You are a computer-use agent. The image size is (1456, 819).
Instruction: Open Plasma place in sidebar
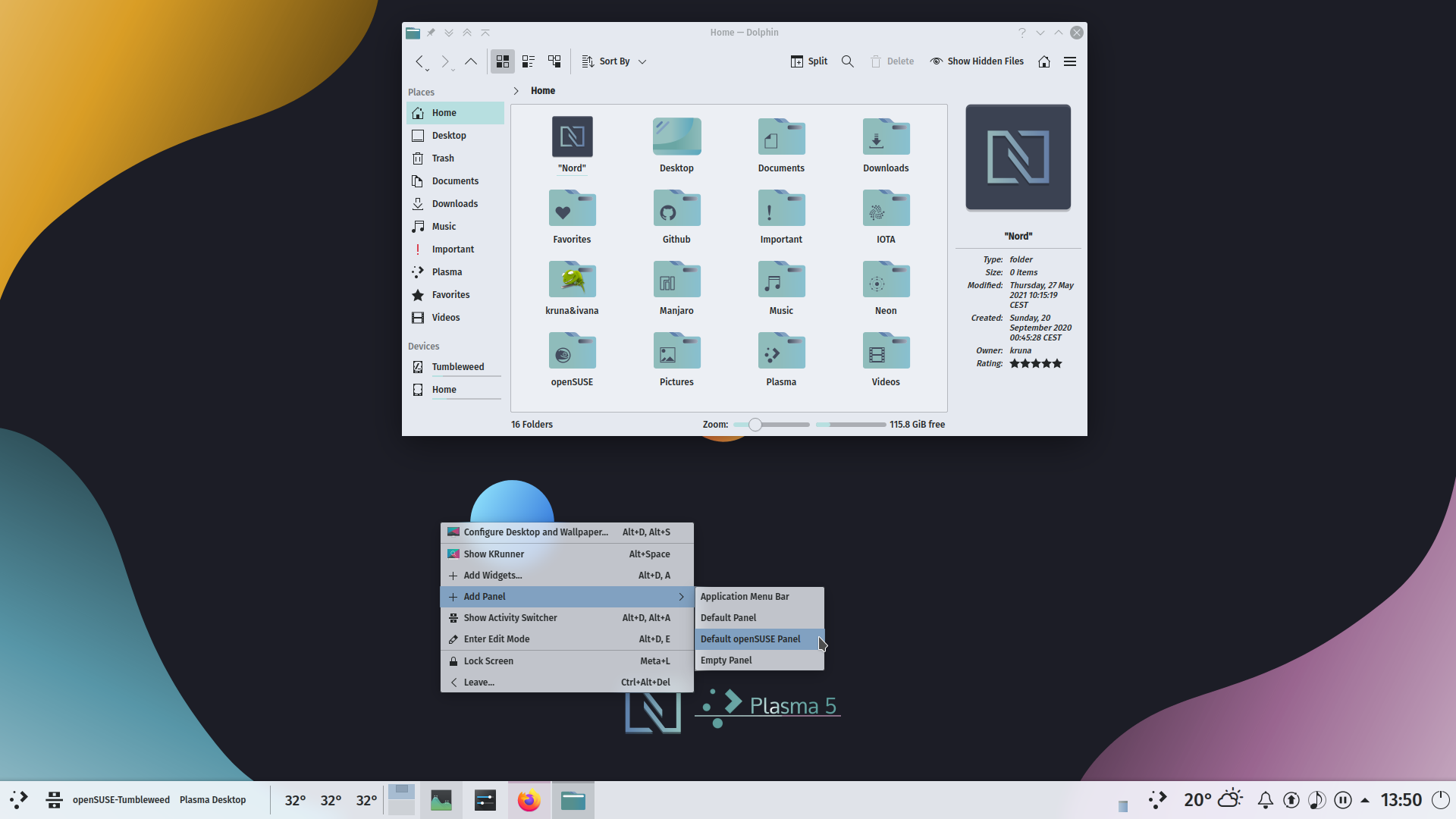pos(455,272)
